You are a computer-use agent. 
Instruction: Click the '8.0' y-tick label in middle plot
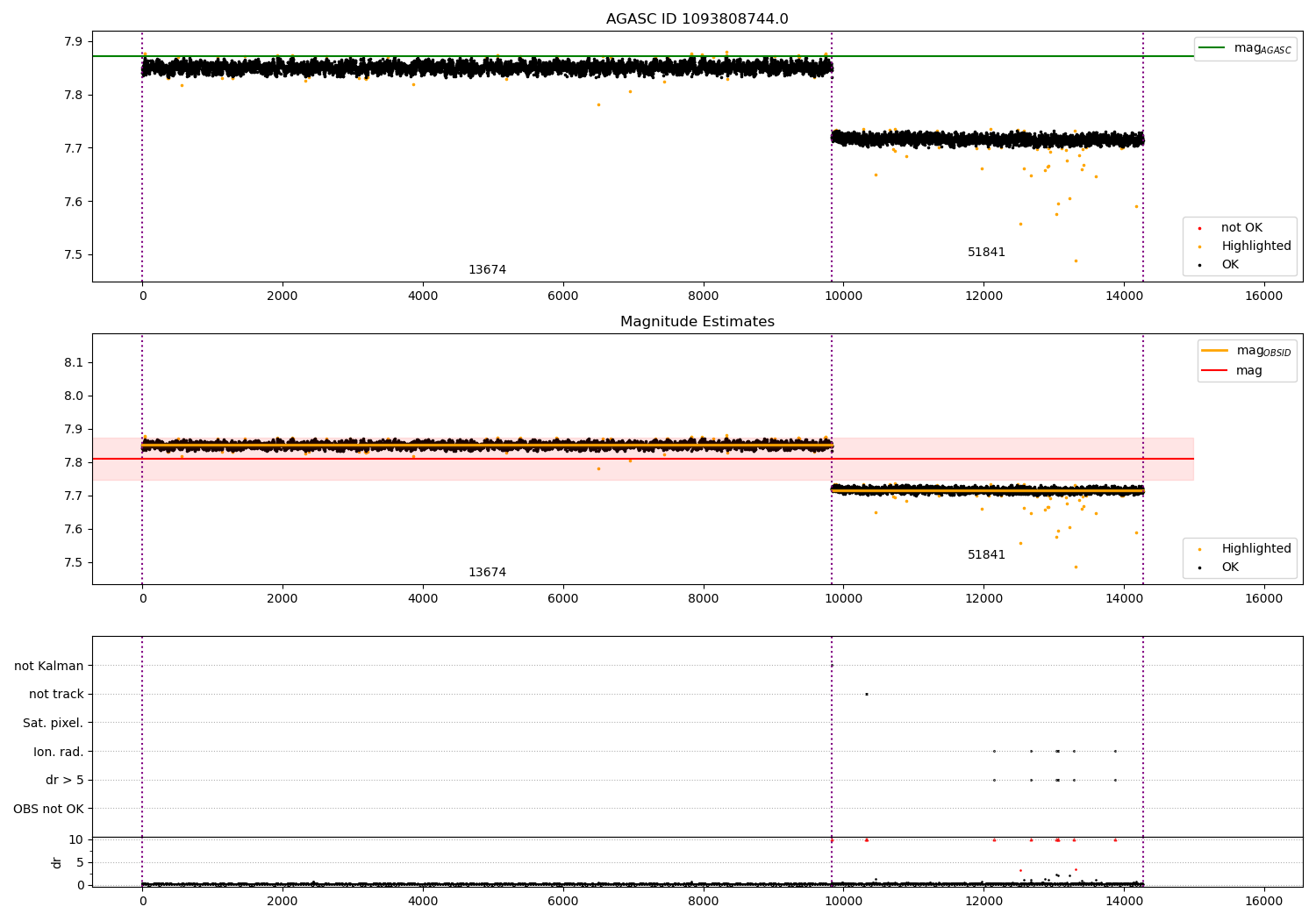click(x=73, y=396)
